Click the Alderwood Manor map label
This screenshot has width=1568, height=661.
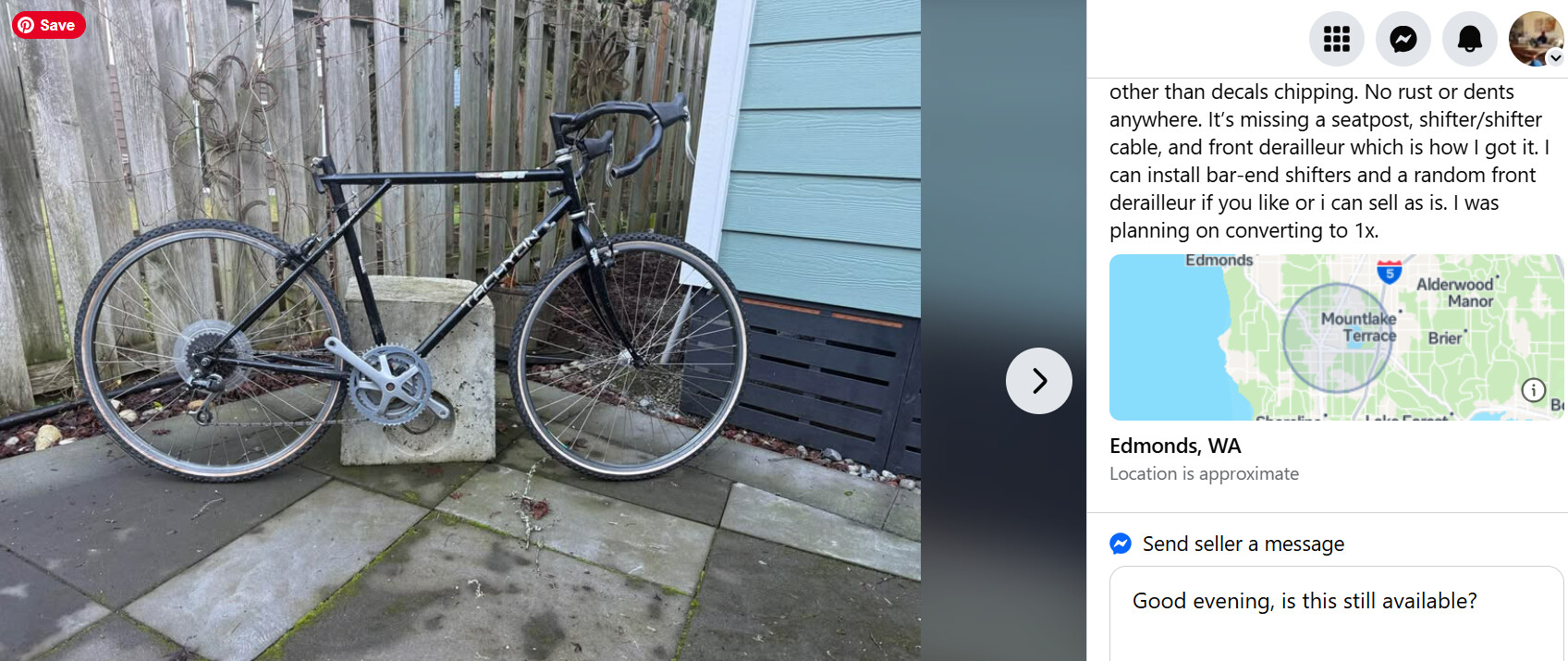pos(1456,292)
